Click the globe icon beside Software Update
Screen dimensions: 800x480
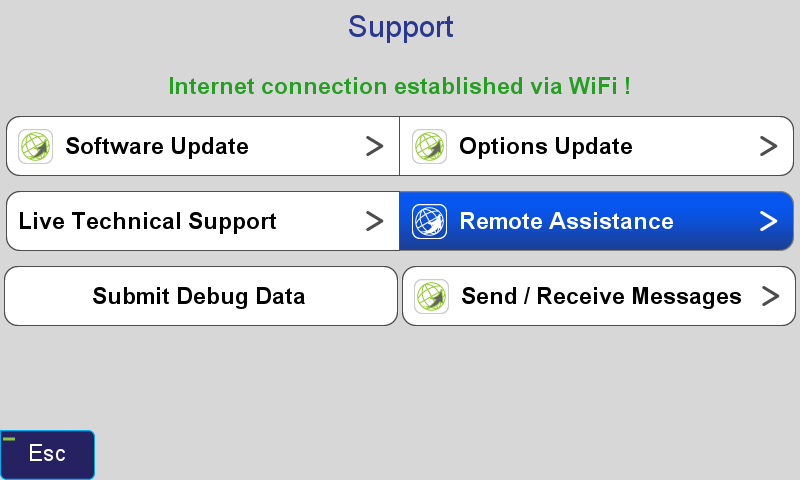(36, 146)
